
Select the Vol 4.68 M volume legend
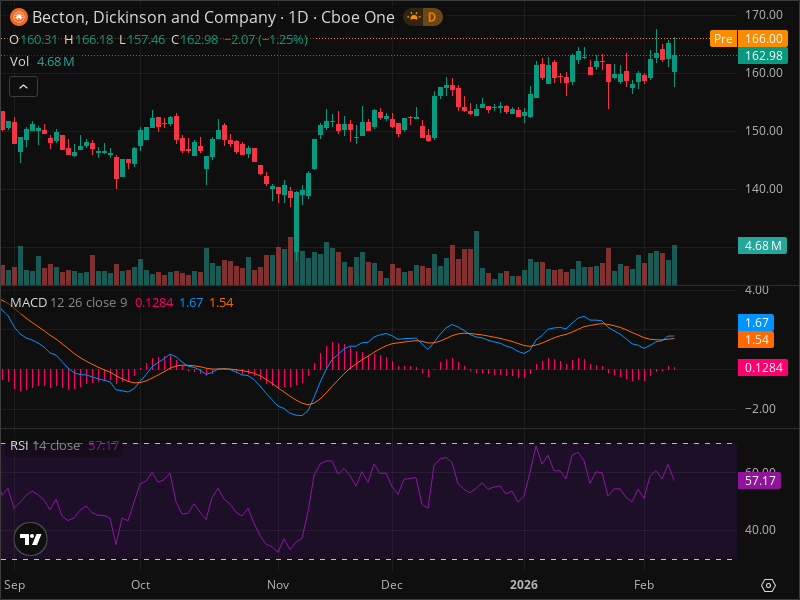coord(42,62)
